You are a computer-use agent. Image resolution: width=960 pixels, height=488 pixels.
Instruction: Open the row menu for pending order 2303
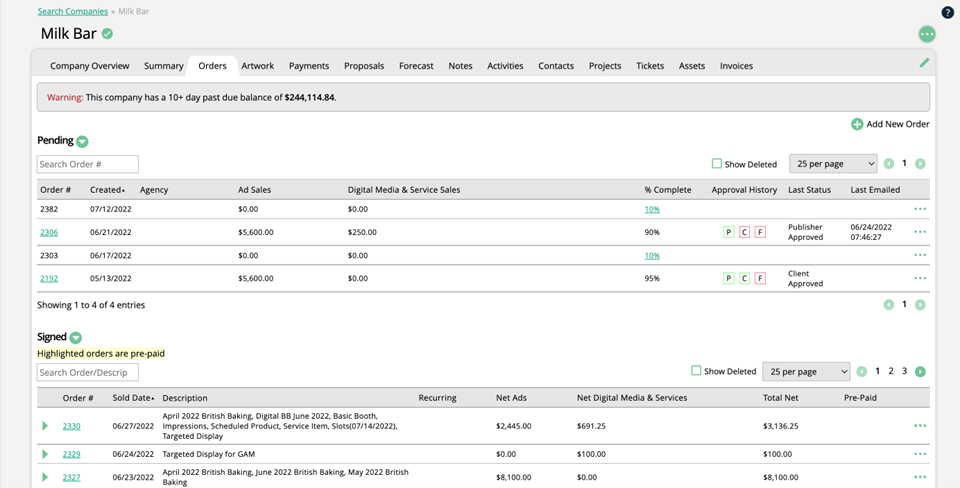pos(920,255)
